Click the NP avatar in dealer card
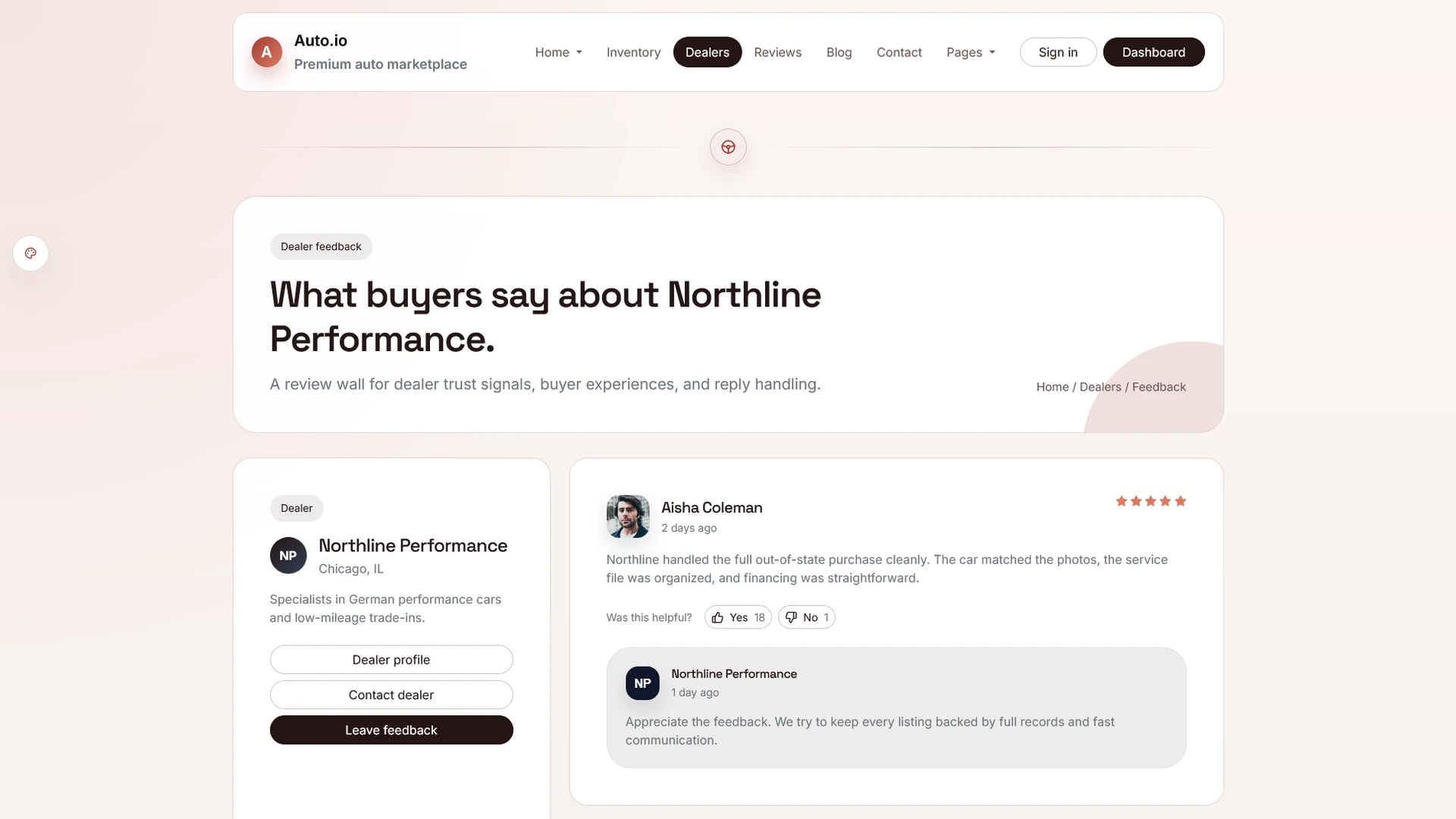The image size is (1456, 819). click(x=288, y=556)
